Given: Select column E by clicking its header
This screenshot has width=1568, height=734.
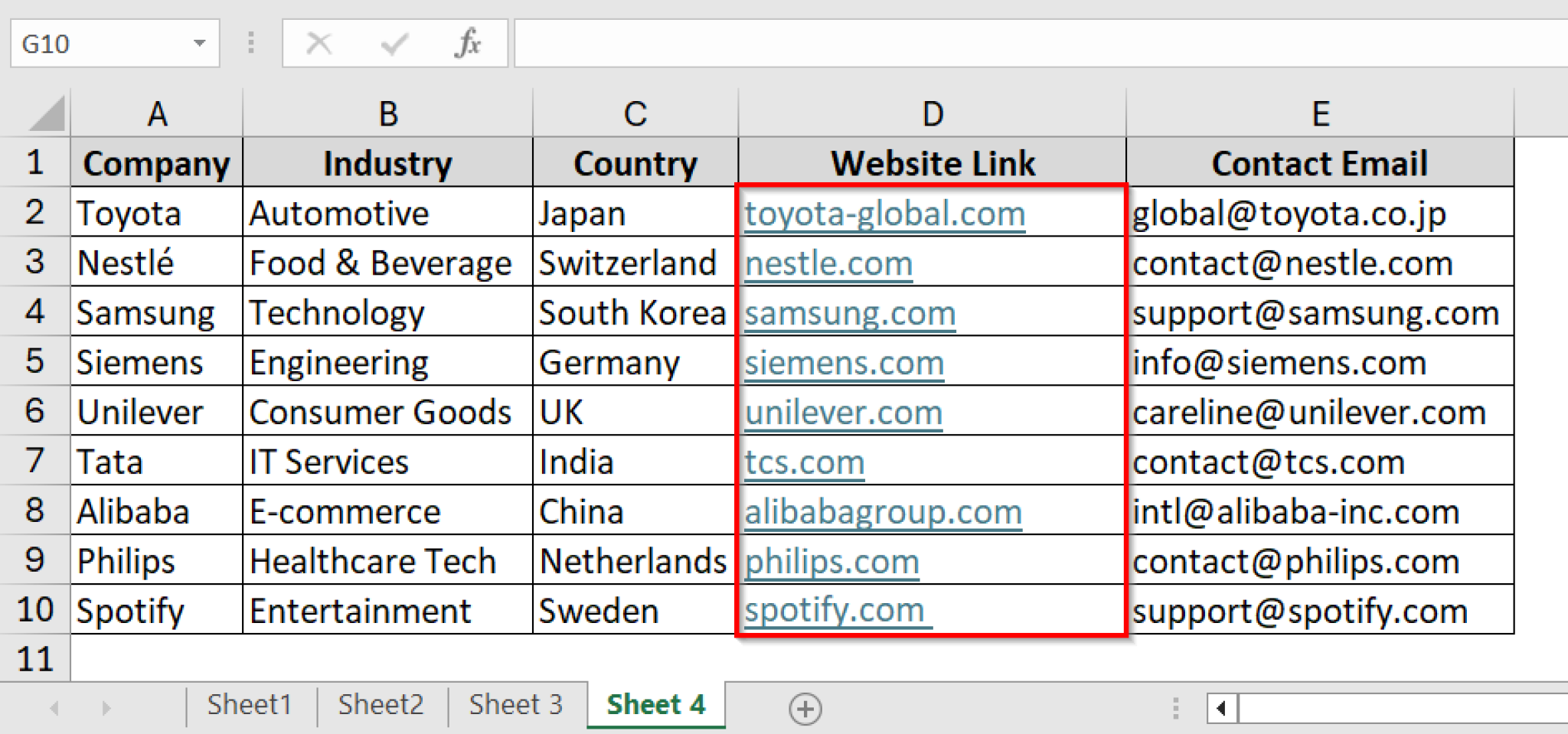Looking at the screenshot, I should coord(1319,113).
